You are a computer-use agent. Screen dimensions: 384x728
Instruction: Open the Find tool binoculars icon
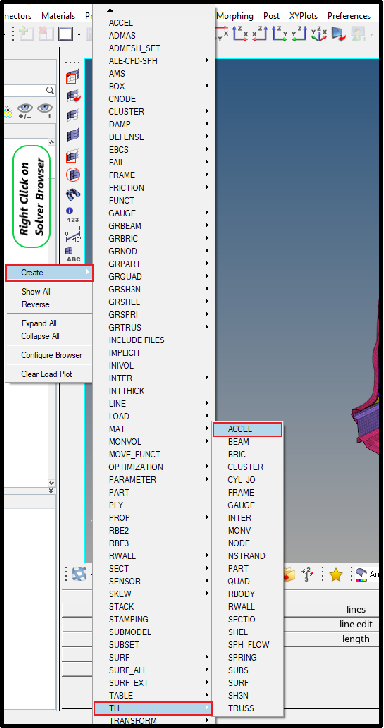click(x=72, y=194)
